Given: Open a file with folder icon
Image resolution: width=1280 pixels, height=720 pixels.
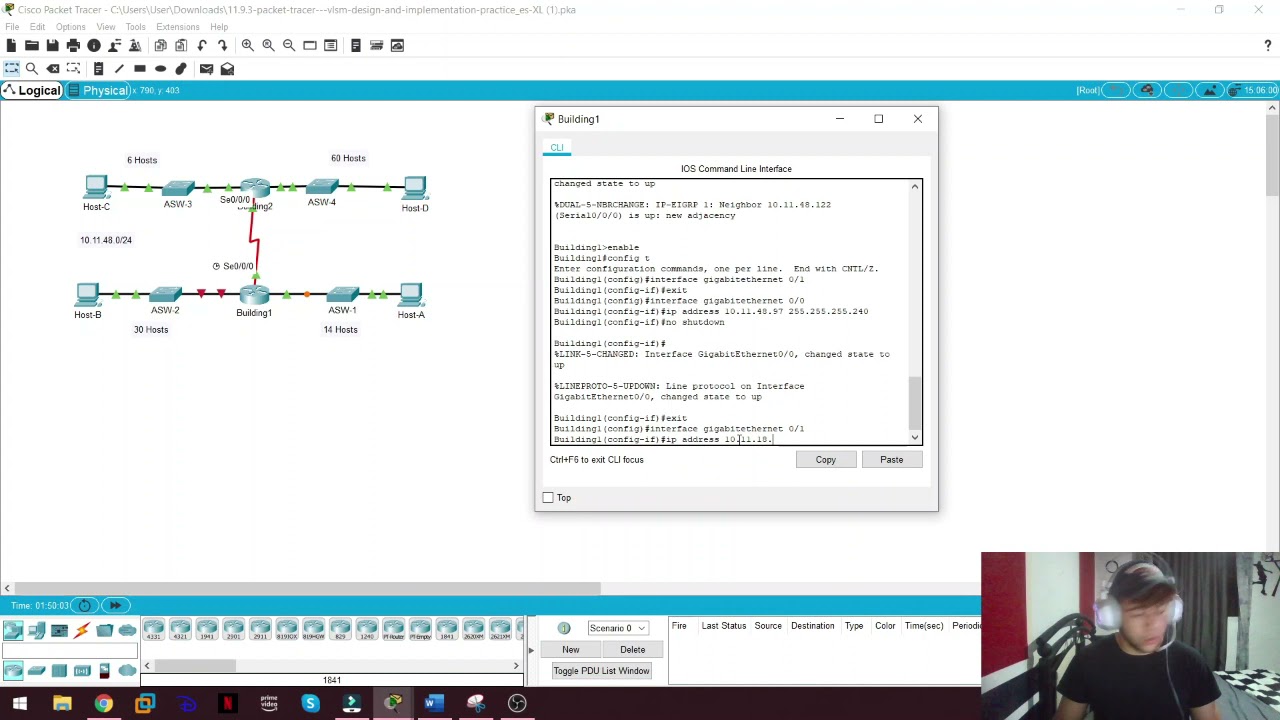Looking at the screenshot, I should point(32,45).
